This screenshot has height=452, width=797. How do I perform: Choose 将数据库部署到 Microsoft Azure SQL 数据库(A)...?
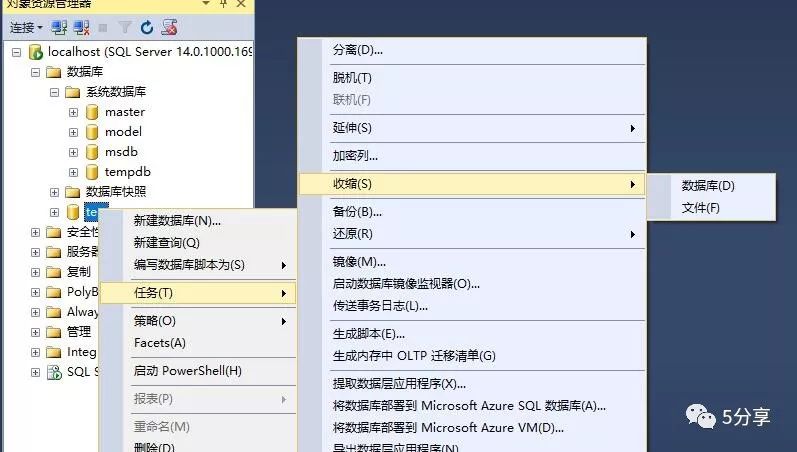tap(472, 406)
